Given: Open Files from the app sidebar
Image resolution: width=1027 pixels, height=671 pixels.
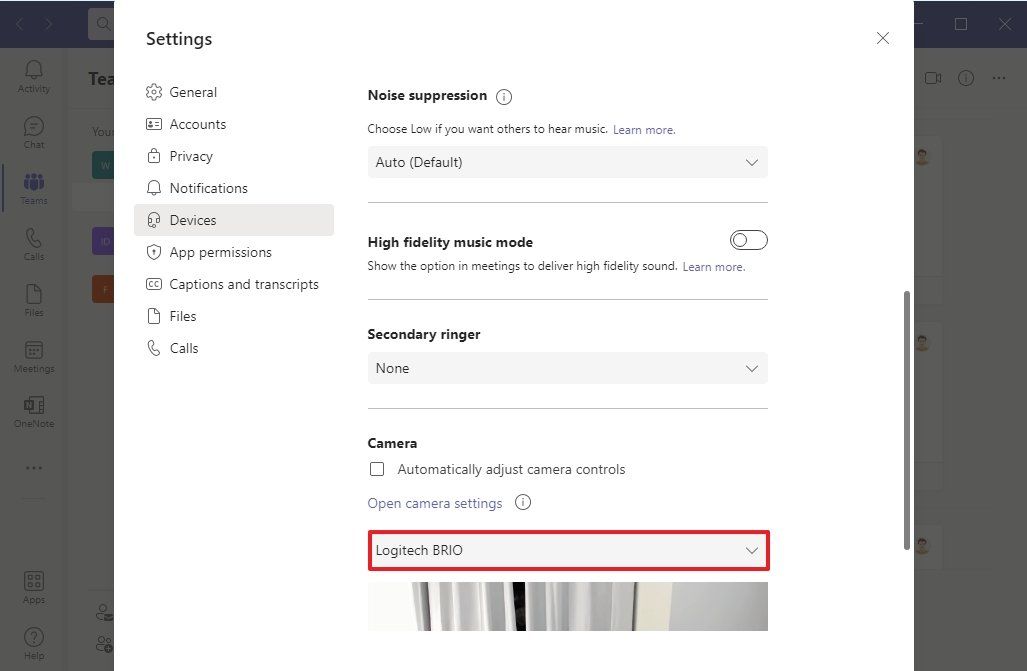Looking at the screenshot, I should (34, 299).
